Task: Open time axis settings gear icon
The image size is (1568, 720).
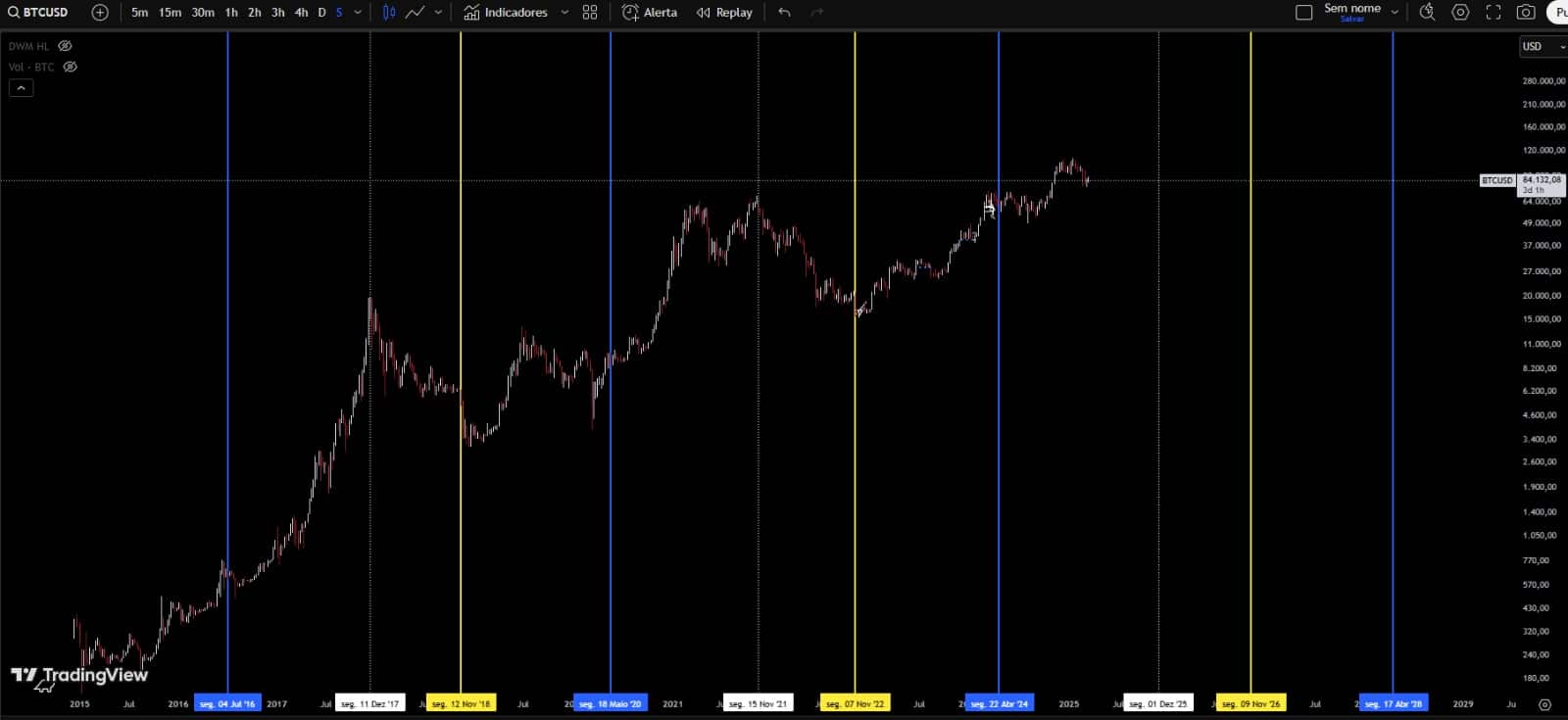Action: click(x=1545, y=704)
